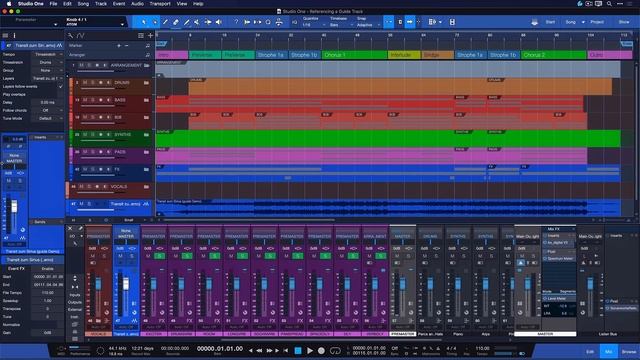Click the inspector info icon
Image resolution: width=640 pixels, height=360 pixels.
pyautogui.click(x=14, y=36)
